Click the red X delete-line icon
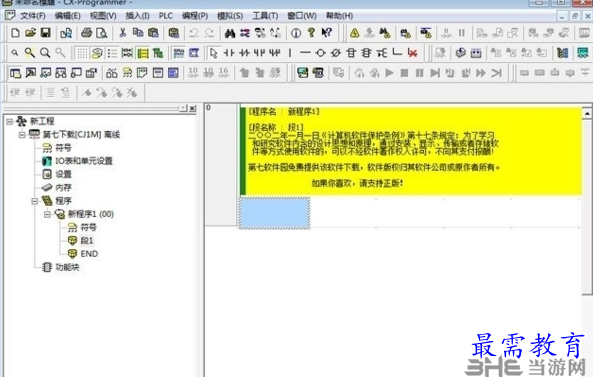The width and height of the screenshot is (593, 377). [413, 53]
